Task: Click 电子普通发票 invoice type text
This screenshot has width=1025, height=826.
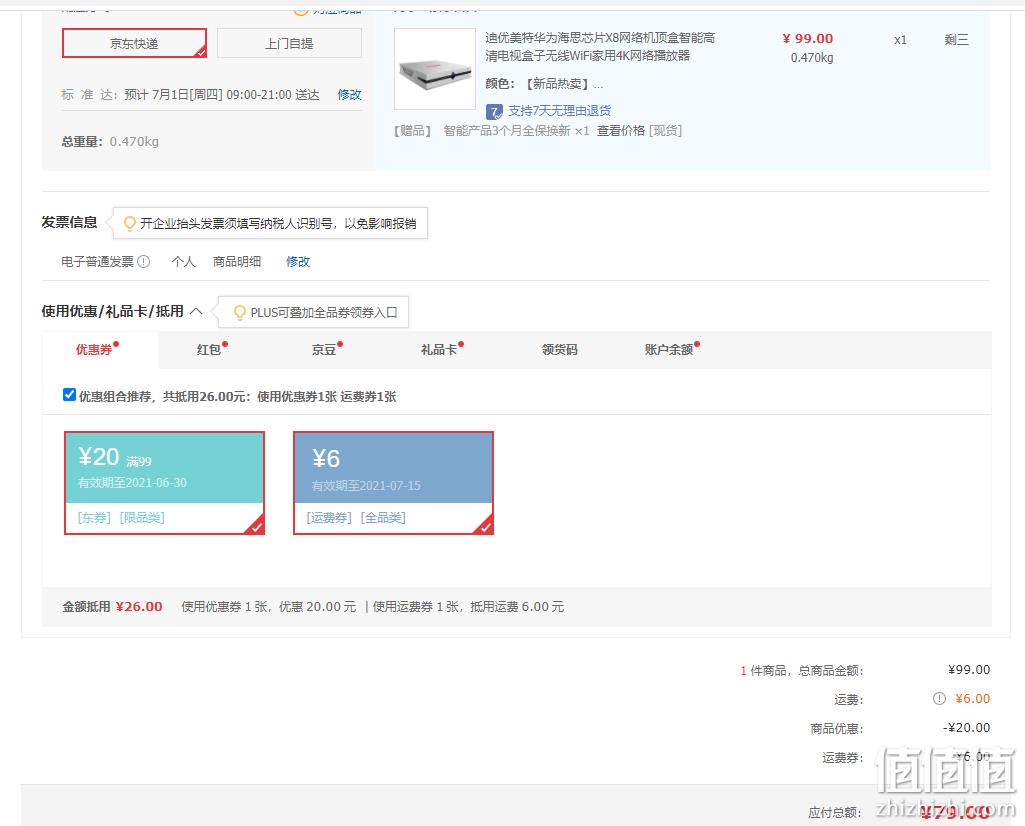Action: (x=97, y=261)
